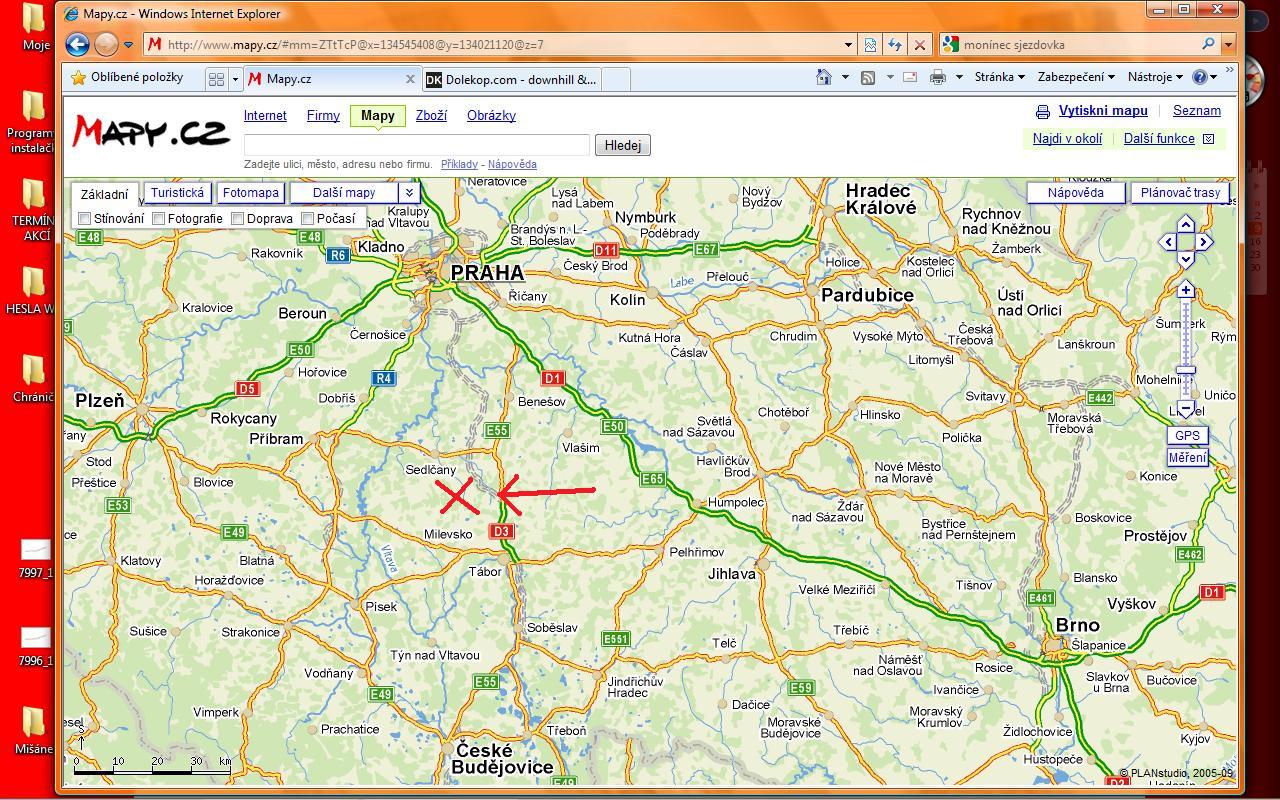Click the search magnifier icon
Screen dimensions: 1280x800
(x=1208, y=44)
